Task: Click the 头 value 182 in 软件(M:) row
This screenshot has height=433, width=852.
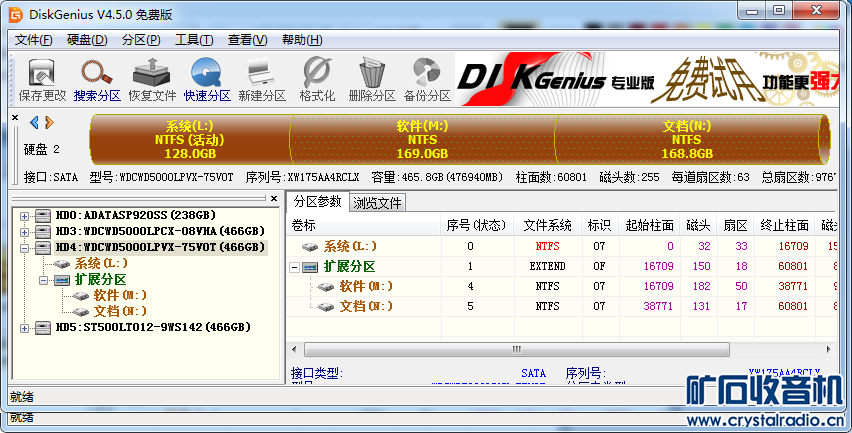Action: pyautogui.click(x=701, y=286)
